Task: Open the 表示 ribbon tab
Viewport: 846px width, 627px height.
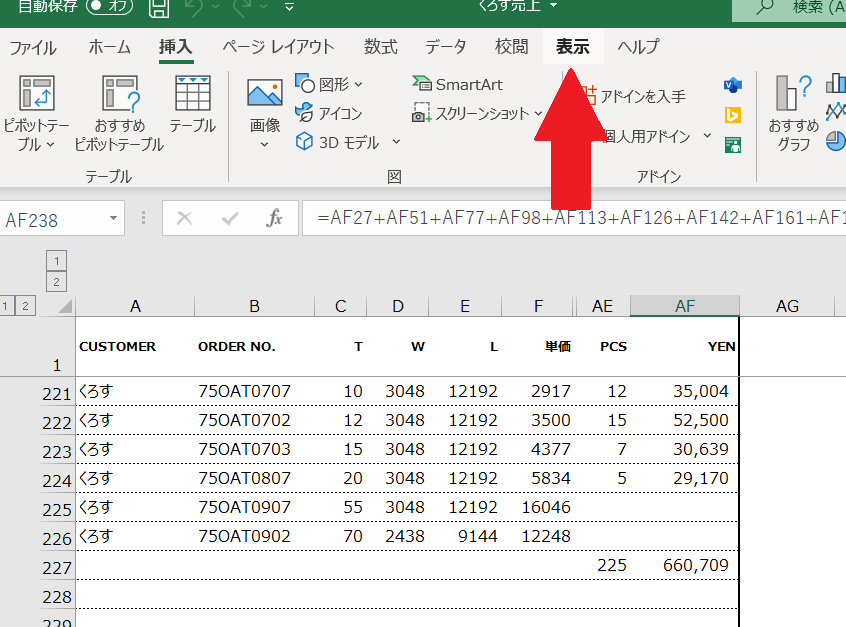Action: point(572,47)
